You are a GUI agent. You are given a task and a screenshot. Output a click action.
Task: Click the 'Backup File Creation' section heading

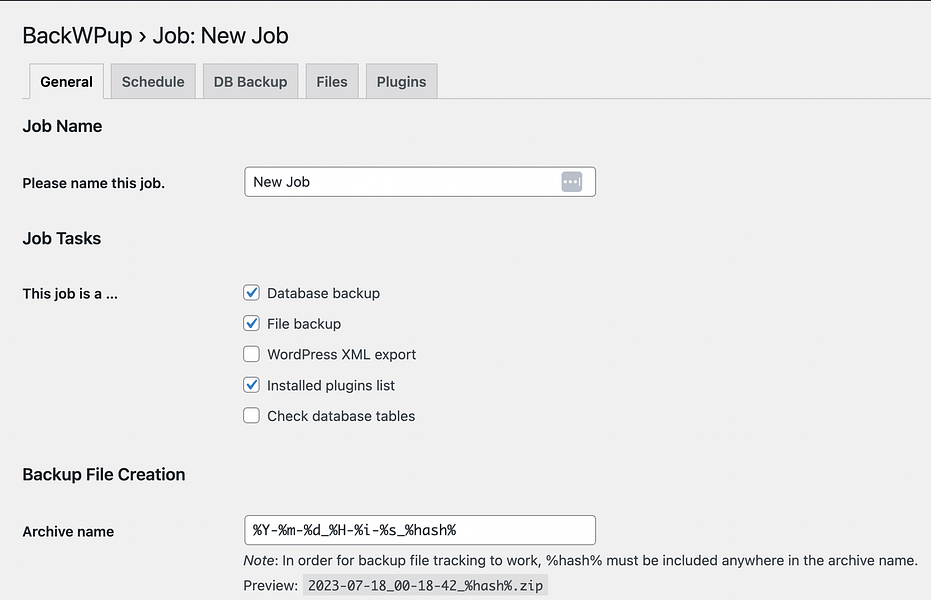coord(104,474)
